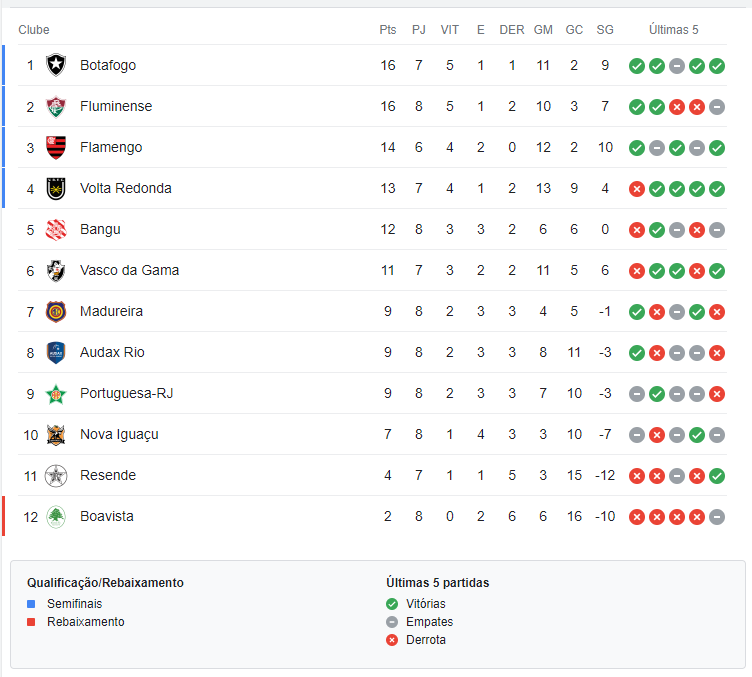Select the Últimas 5 column header
752x677 pixels.
(673, 30)
